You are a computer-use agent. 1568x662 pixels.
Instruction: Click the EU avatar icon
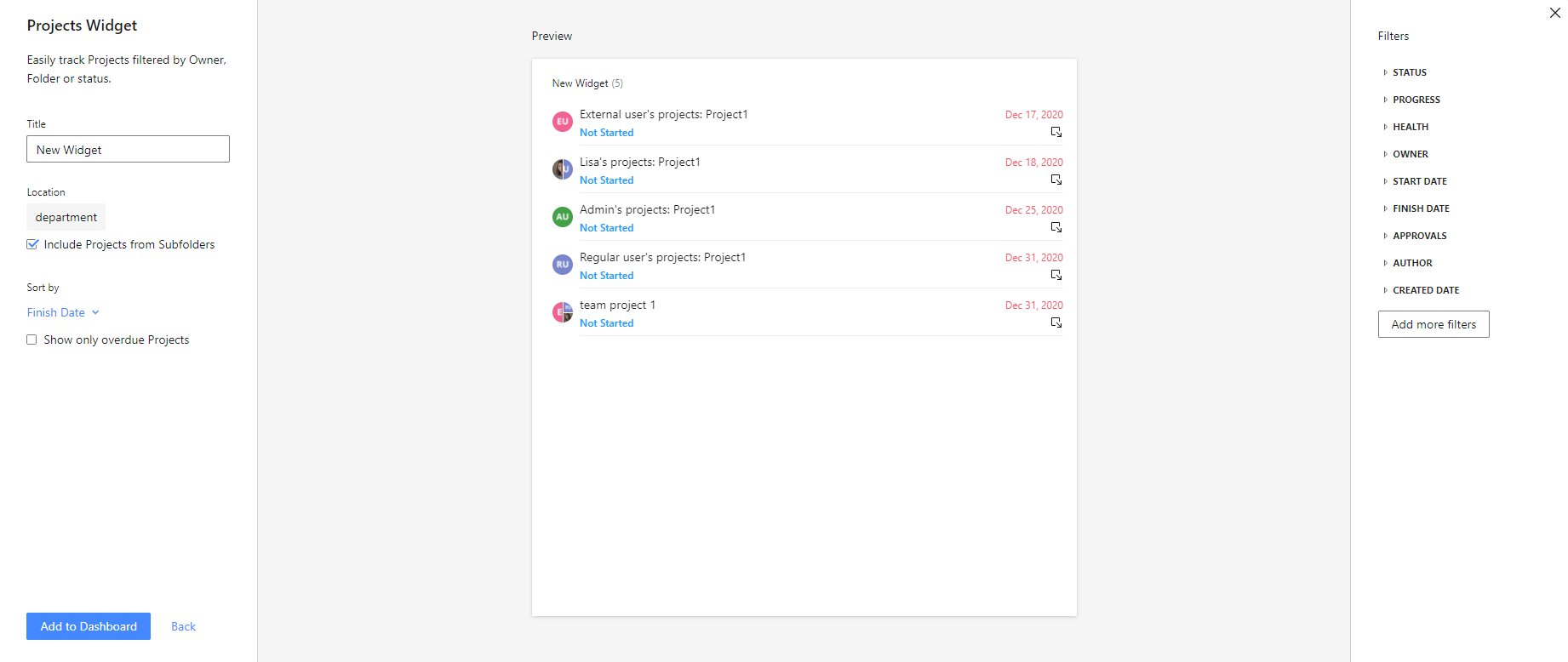[562, 122]
